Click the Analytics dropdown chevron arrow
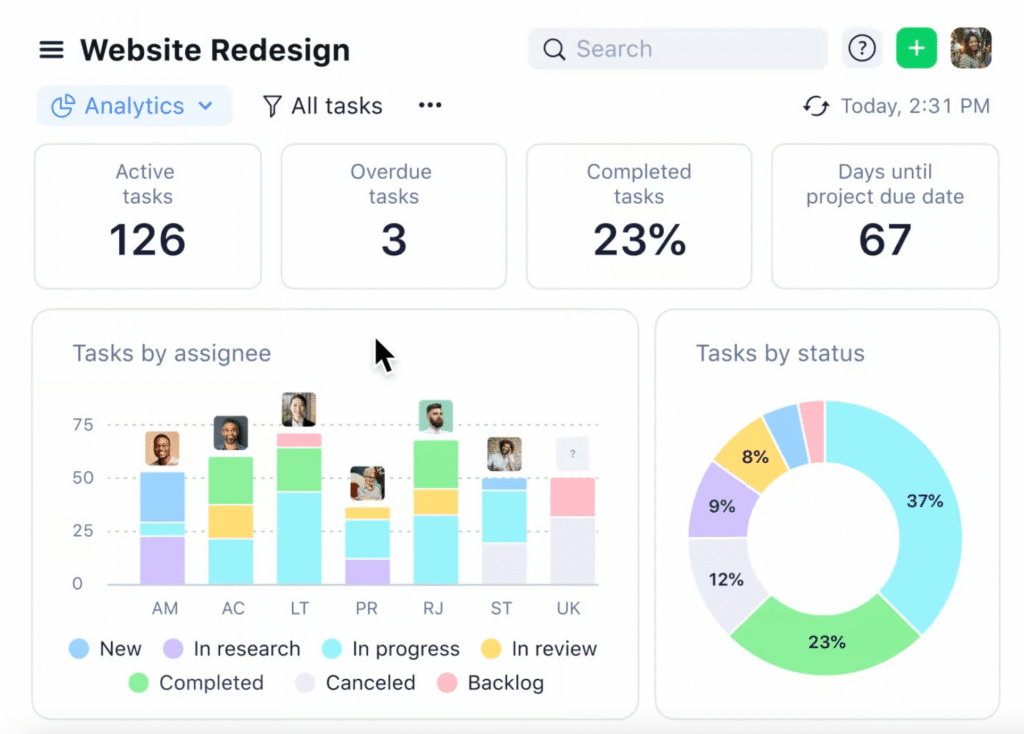The height and width of the screenshot is (734, 1024). (205, 106)
